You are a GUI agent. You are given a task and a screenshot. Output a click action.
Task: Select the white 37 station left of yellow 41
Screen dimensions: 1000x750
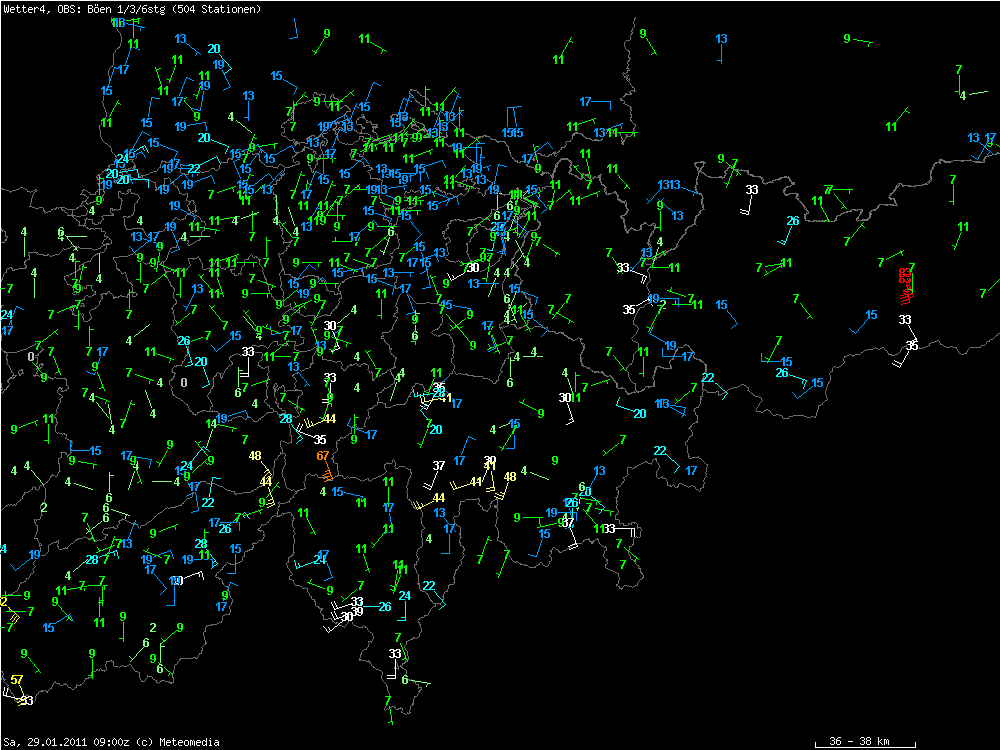(439, 466)
